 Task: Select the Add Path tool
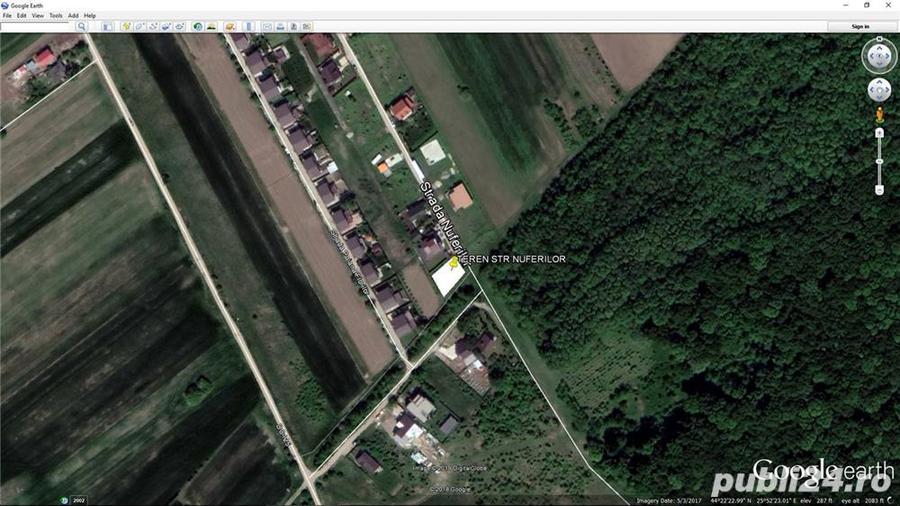pyautogui.click(x=153, y=26)
